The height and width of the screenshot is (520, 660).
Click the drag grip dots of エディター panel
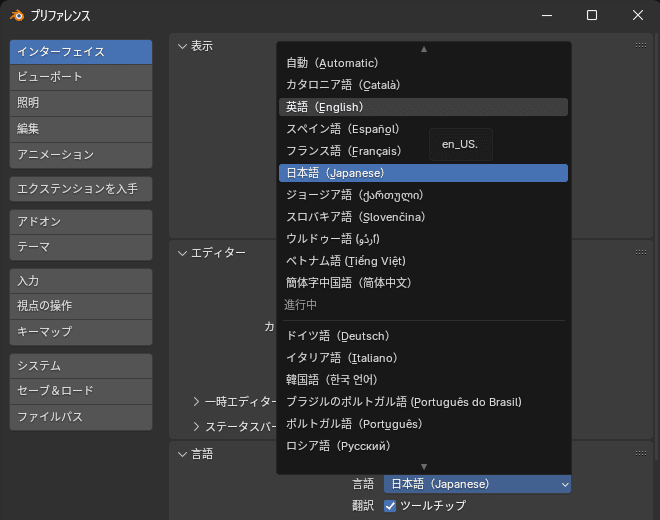641,252
